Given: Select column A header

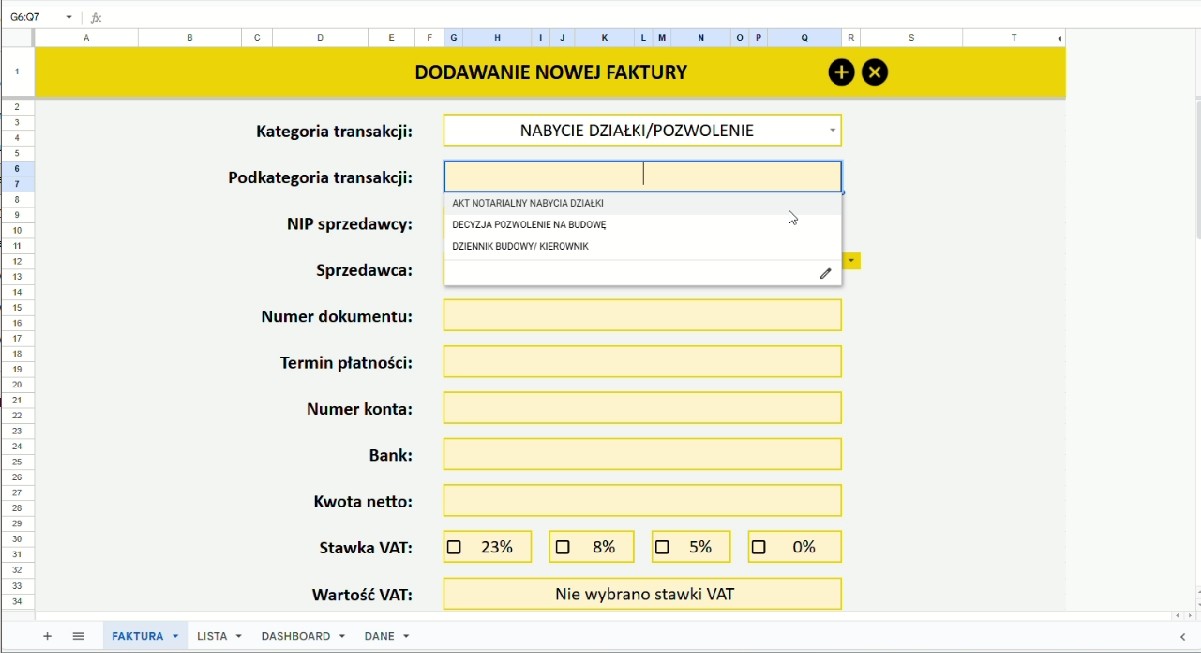Looking at the screenshot, I should 86,38.
